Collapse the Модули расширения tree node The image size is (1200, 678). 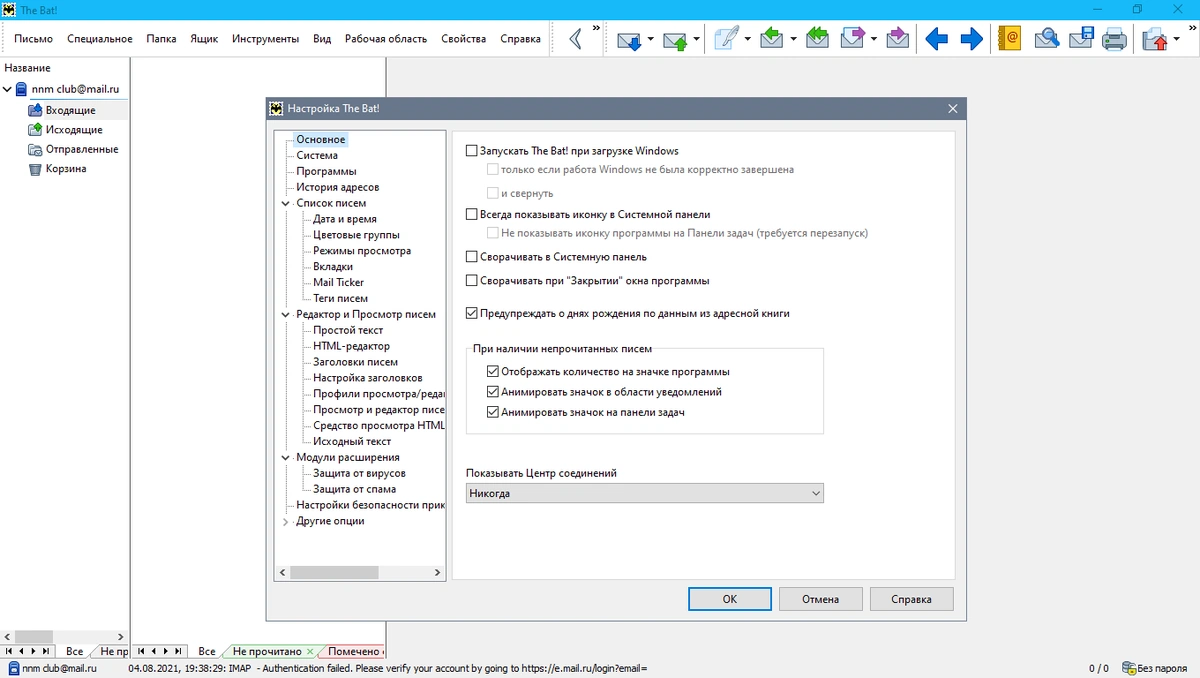pyautogui.click(x=286, y=457)
